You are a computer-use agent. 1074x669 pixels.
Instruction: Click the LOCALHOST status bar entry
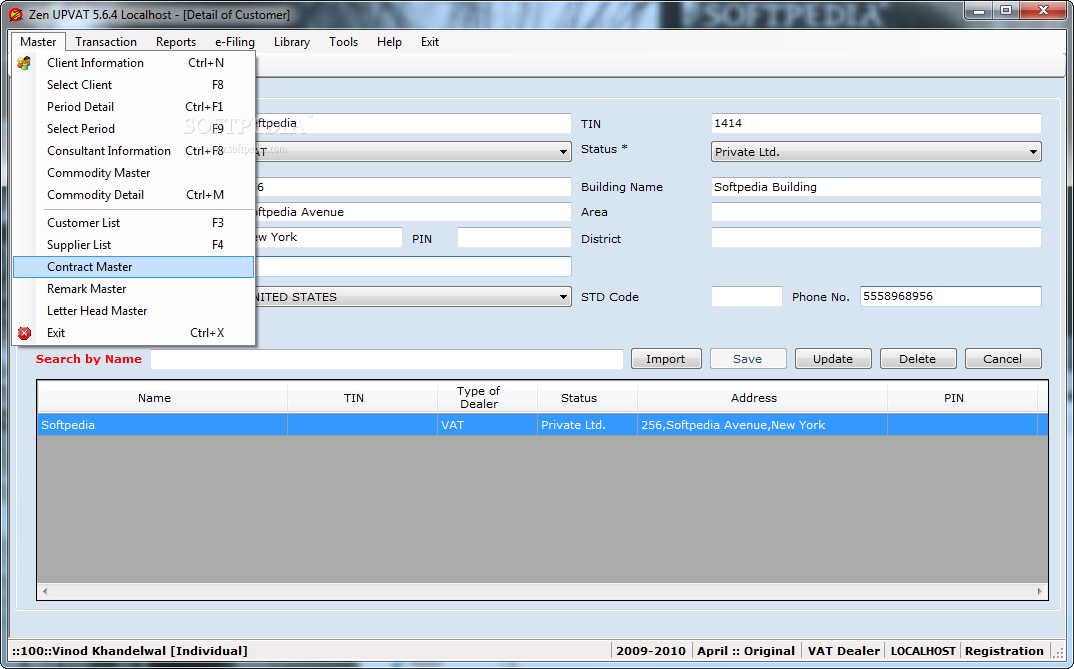pyautogui.click(x=923, y=651)
